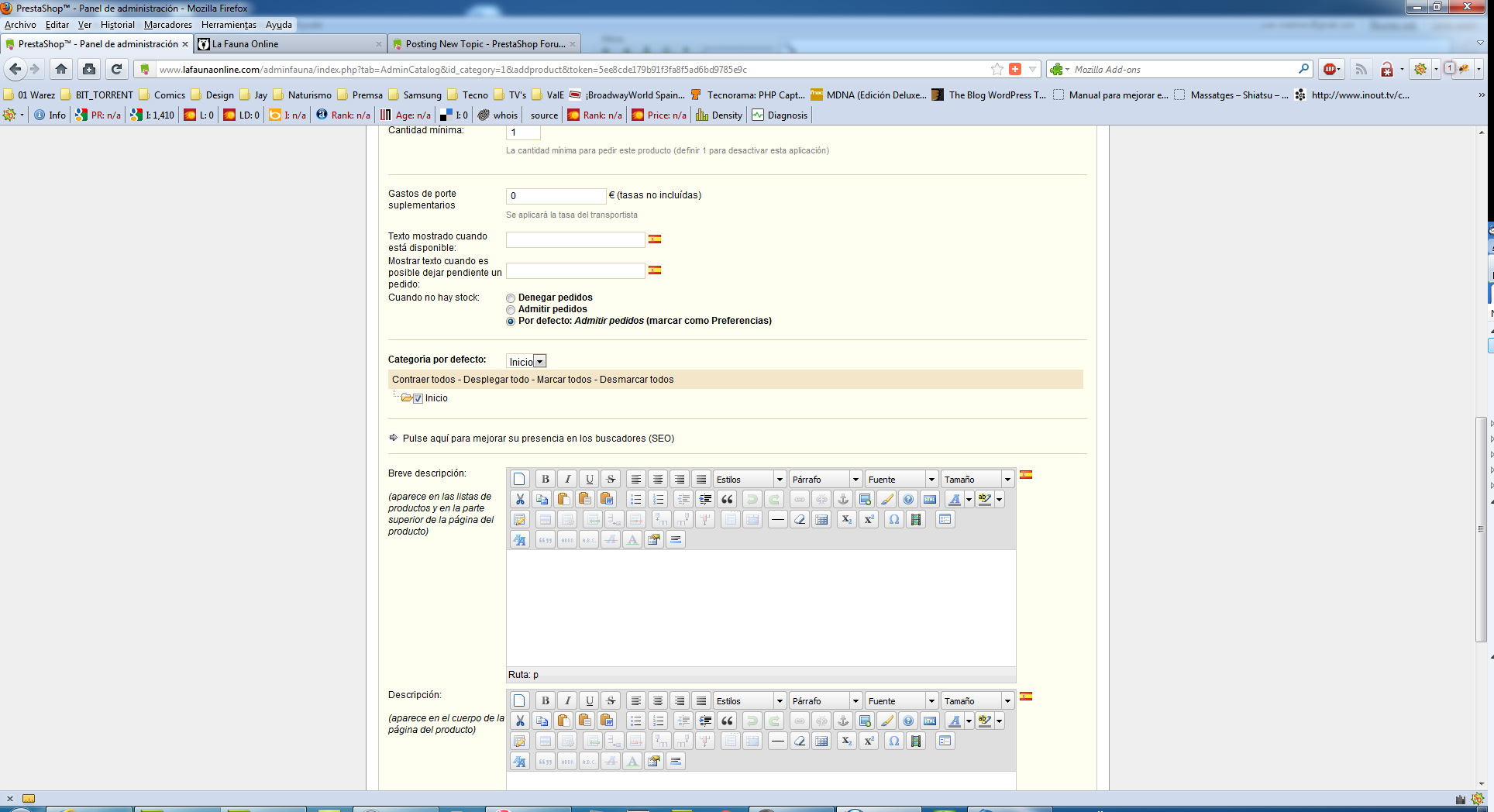Click the Contraer todos link
The height and width of the screenshot is (812, 1494).
pyautogui.click(x=424, y=380)
